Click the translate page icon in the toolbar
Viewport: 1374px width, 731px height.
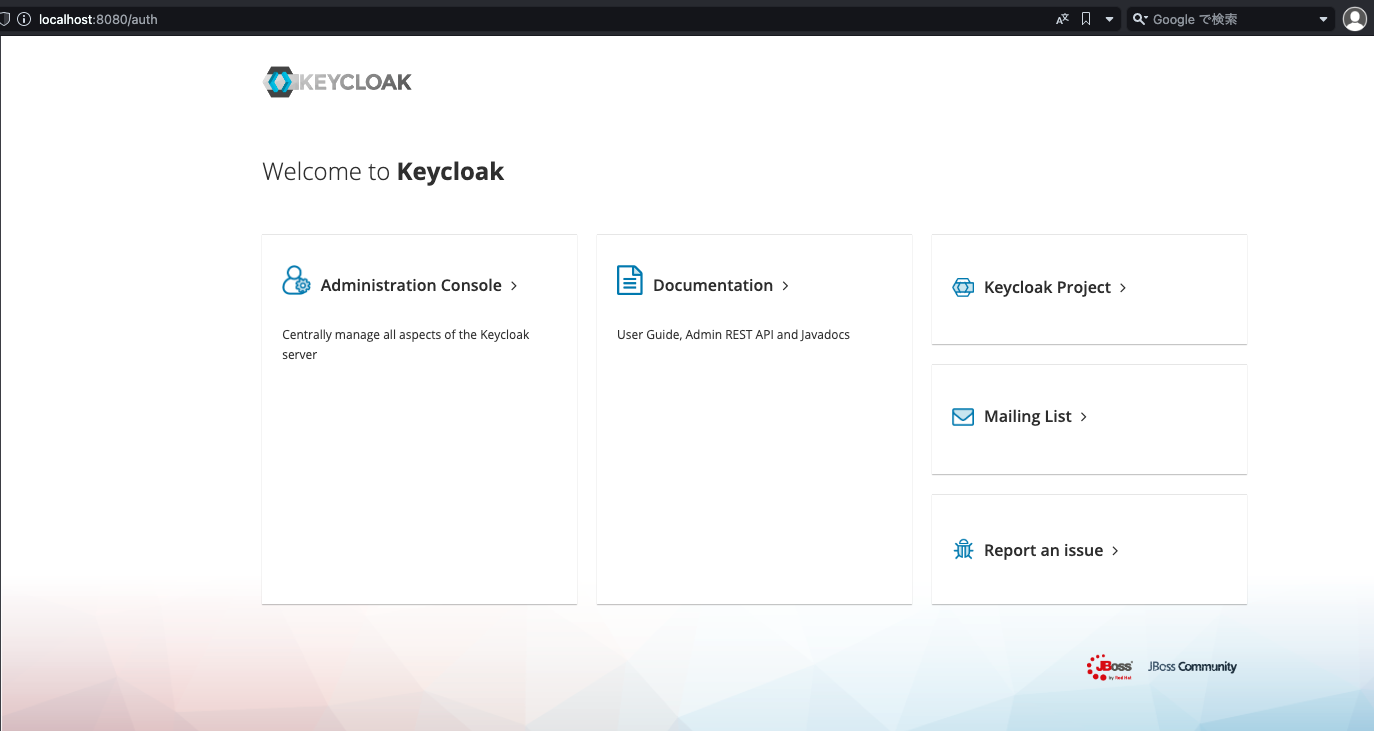click(x=1062, y=18)
